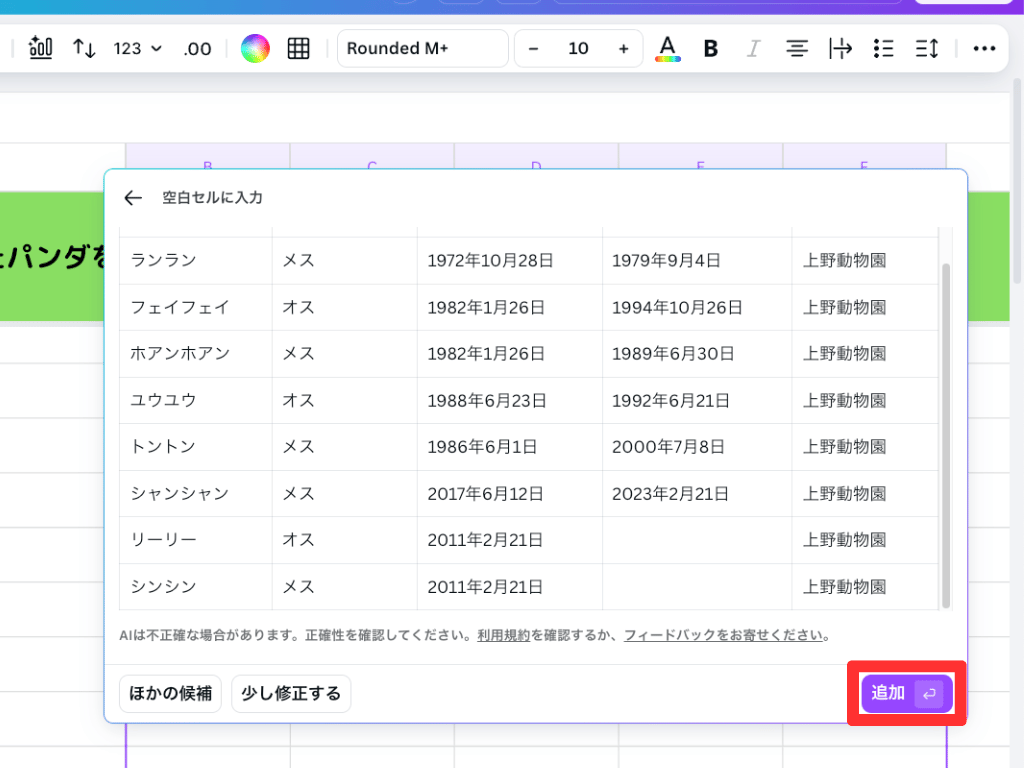The height and width of the screenshot is (768, 1024).
Task: Click the 2023年2月21日 date cell
Action: [697, 494]
